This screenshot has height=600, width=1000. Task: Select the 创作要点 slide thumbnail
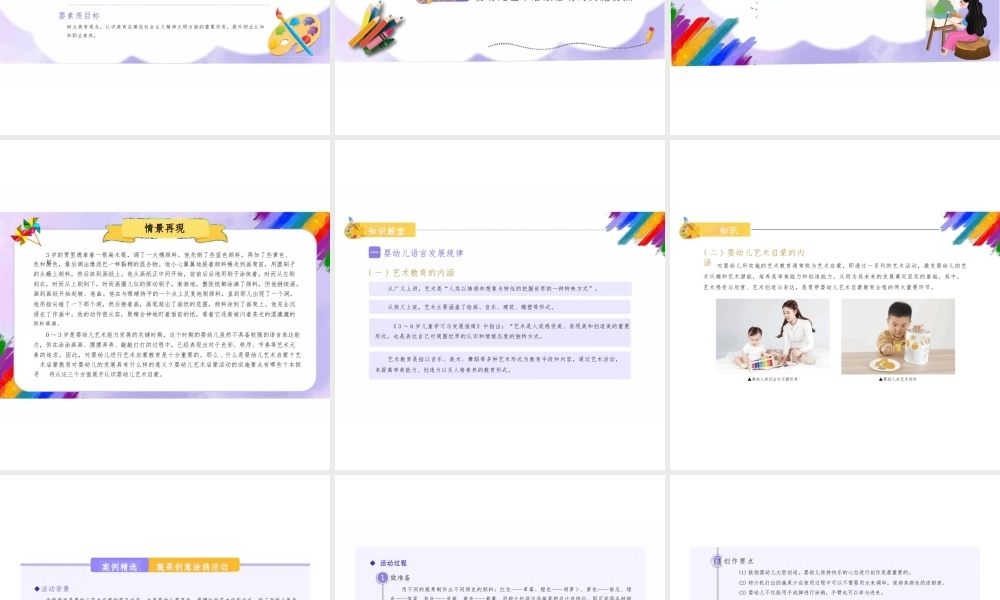[835, 538]
